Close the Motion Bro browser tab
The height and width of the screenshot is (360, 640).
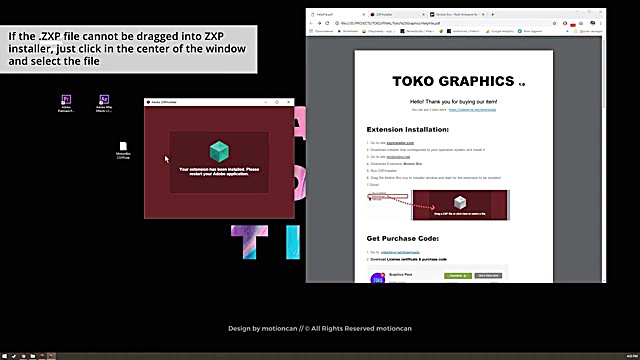coord(483,14)
